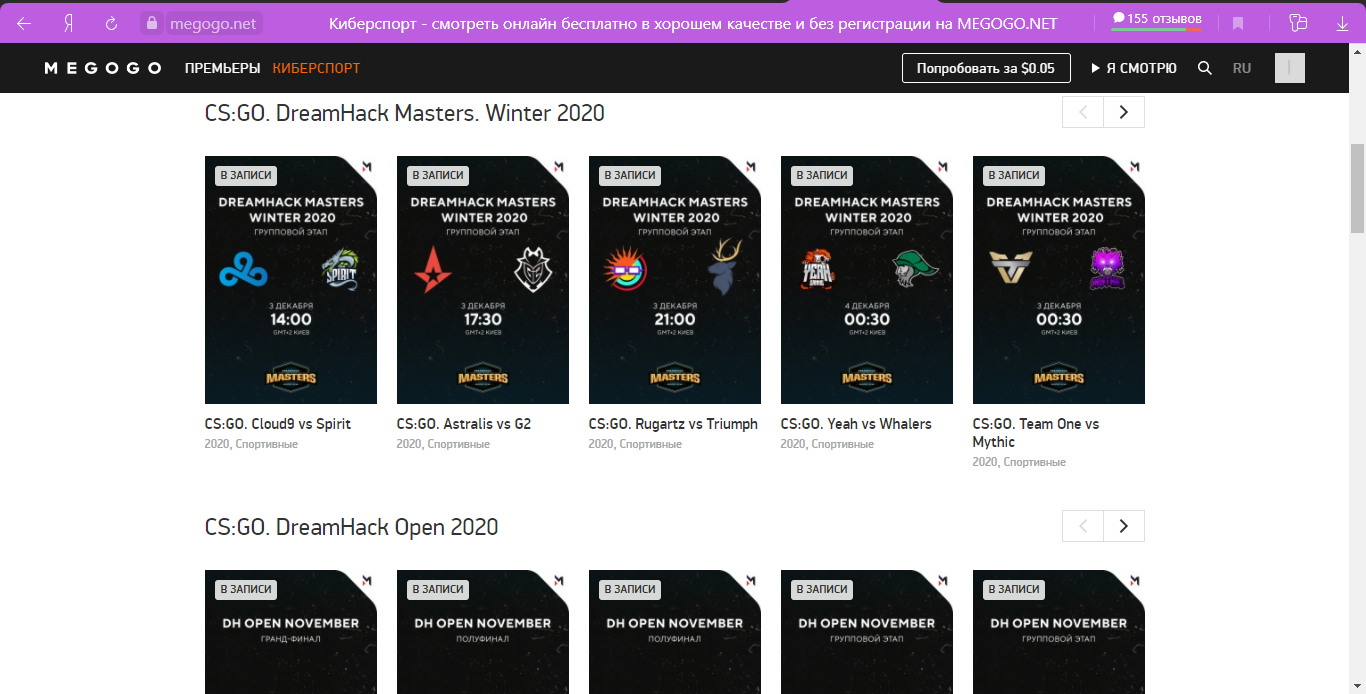Open the Team One vs Mythic match thumbnail

click(1059, 280)
